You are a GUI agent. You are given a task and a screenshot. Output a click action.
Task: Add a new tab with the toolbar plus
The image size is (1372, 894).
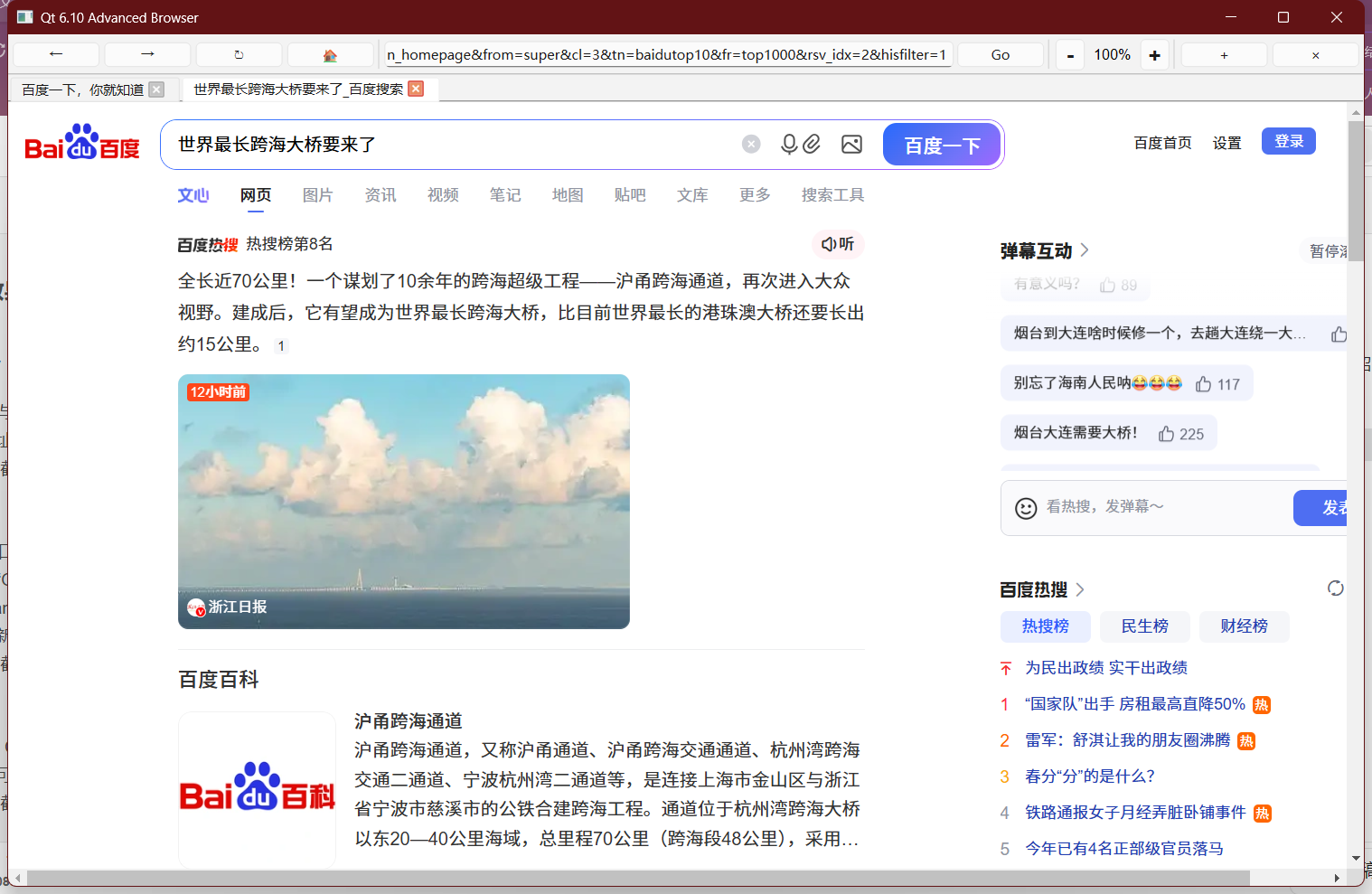(1224, 54)
